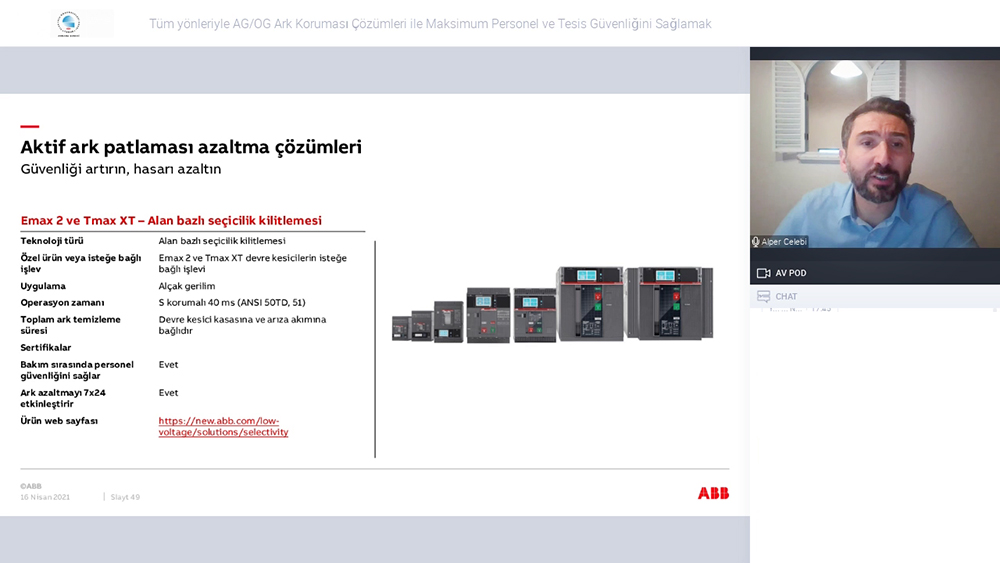The height and width of the screenshot is (563, 1000).
Task: Click the webinar title text in header
Action: (430, 24)
